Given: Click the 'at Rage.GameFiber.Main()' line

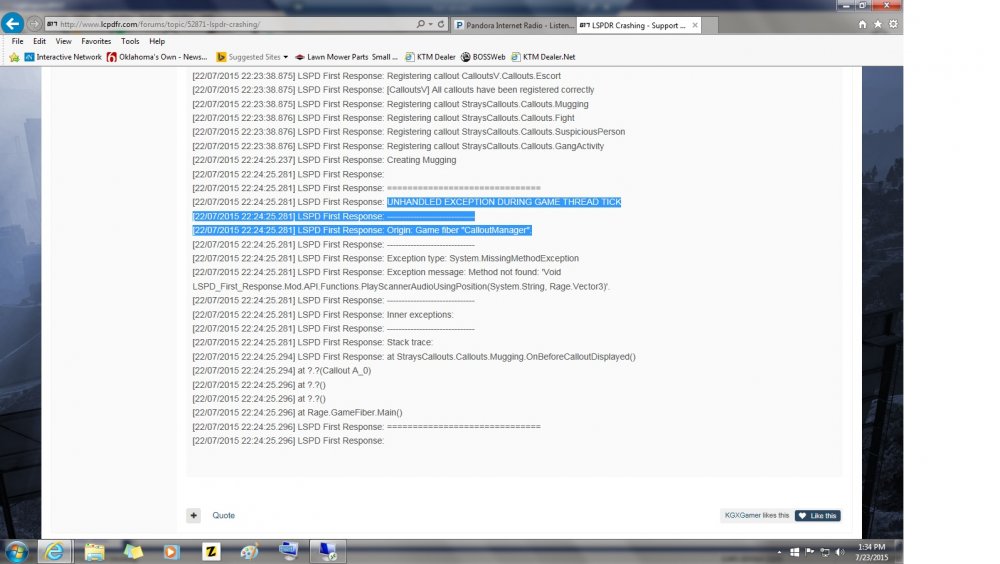Looking at the screenshot, I should (297, 412).
